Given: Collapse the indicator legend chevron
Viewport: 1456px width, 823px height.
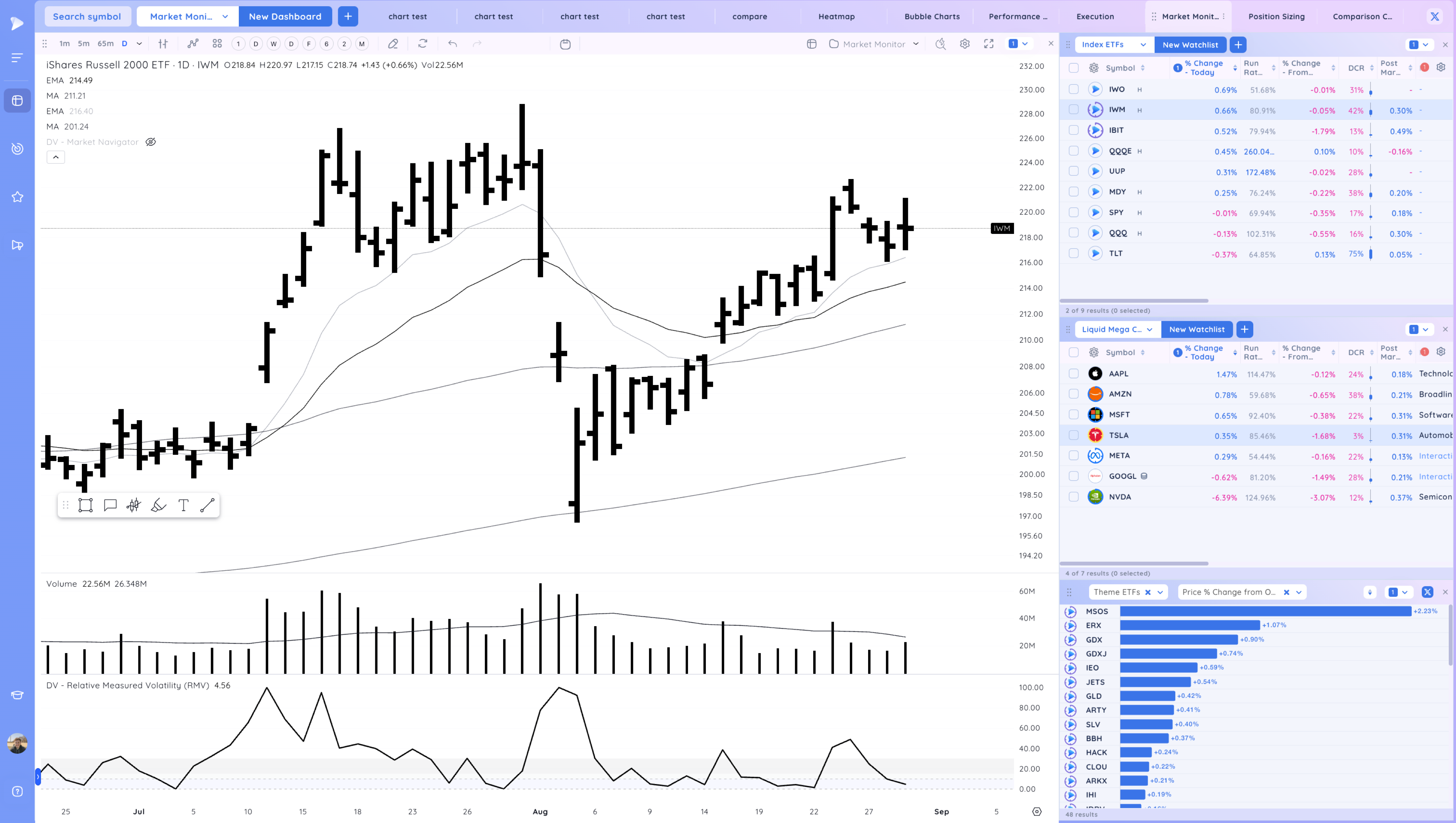Looking at the screenshot, I should point(55,157).
